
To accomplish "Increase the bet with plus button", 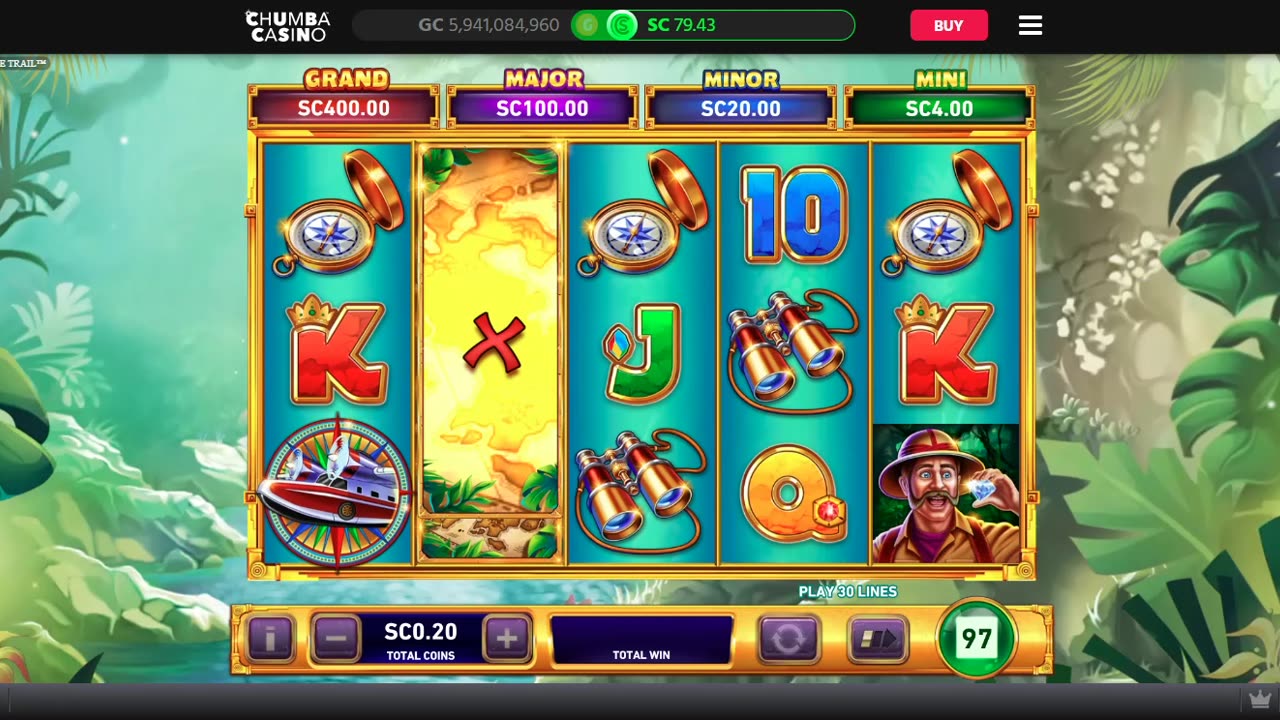I will tap(507, 638).
